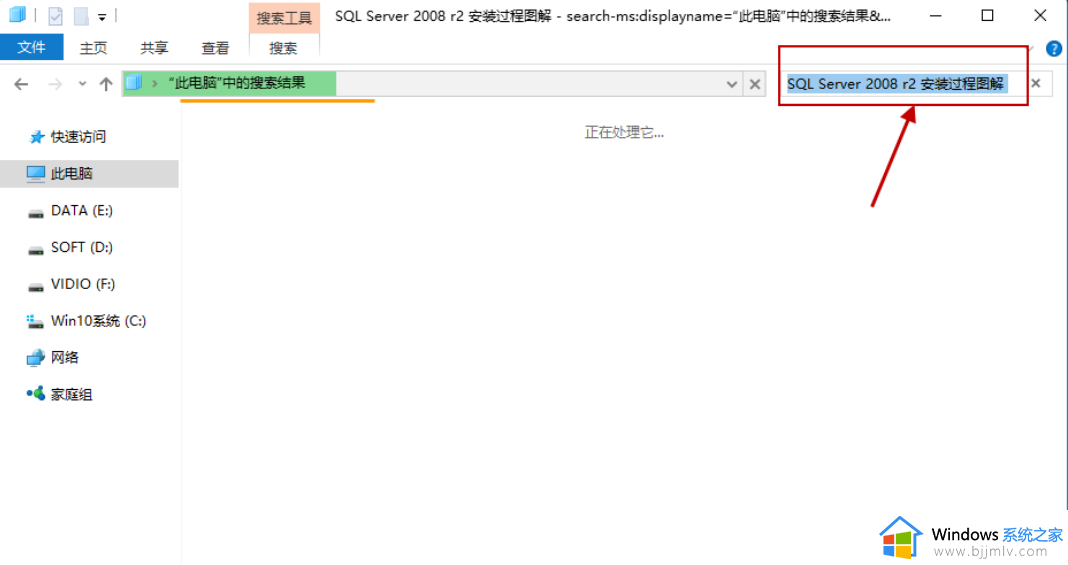Clear the search box text
Image resolution: width=1068 pixels, height=565 pixels.
(1035, 83)
